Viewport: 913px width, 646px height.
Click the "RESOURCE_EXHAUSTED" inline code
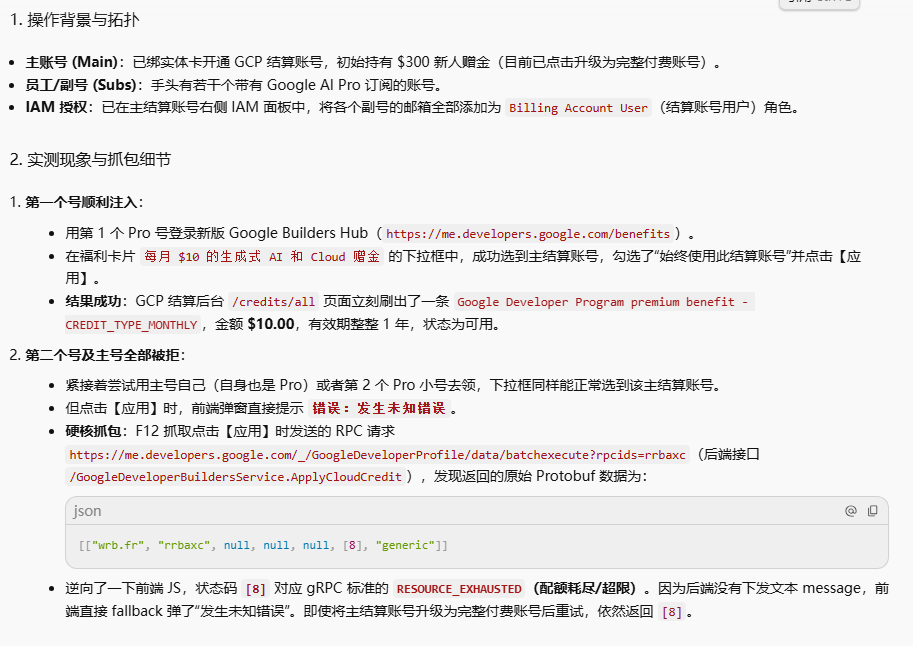point(459,588)
